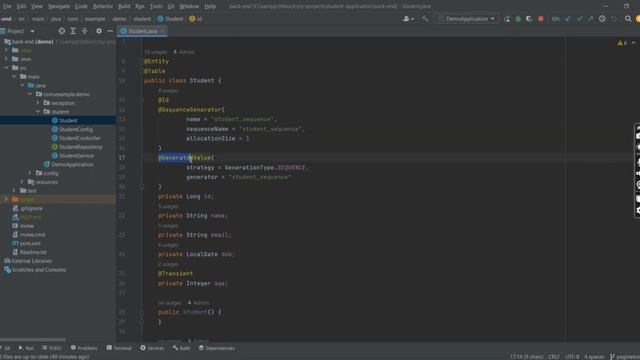The height and width of the screenshot is (360, 640).
Task: Open the Refactor menu
Action: click(103, 6)
